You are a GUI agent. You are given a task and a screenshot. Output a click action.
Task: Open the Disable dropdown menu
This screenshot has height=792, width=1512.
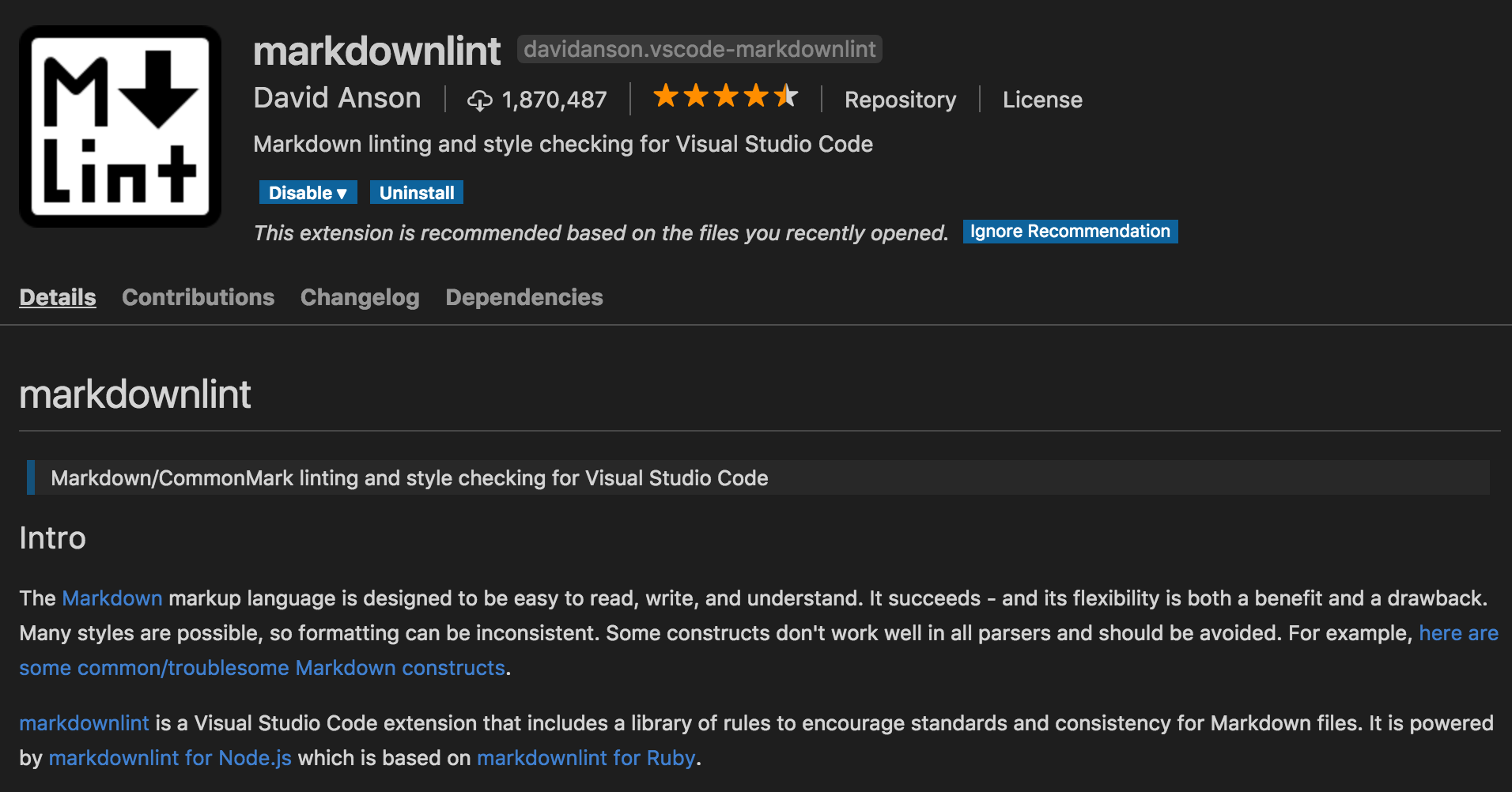[308, 193]
